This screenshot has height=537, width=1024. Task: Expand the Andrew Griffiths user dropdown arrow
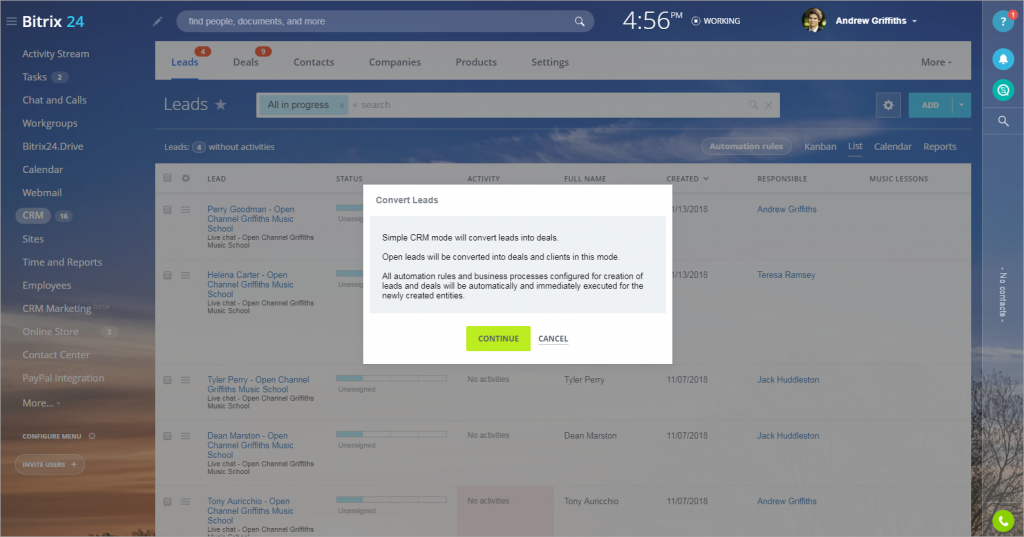pyautogui.click(x=914, y=21)
